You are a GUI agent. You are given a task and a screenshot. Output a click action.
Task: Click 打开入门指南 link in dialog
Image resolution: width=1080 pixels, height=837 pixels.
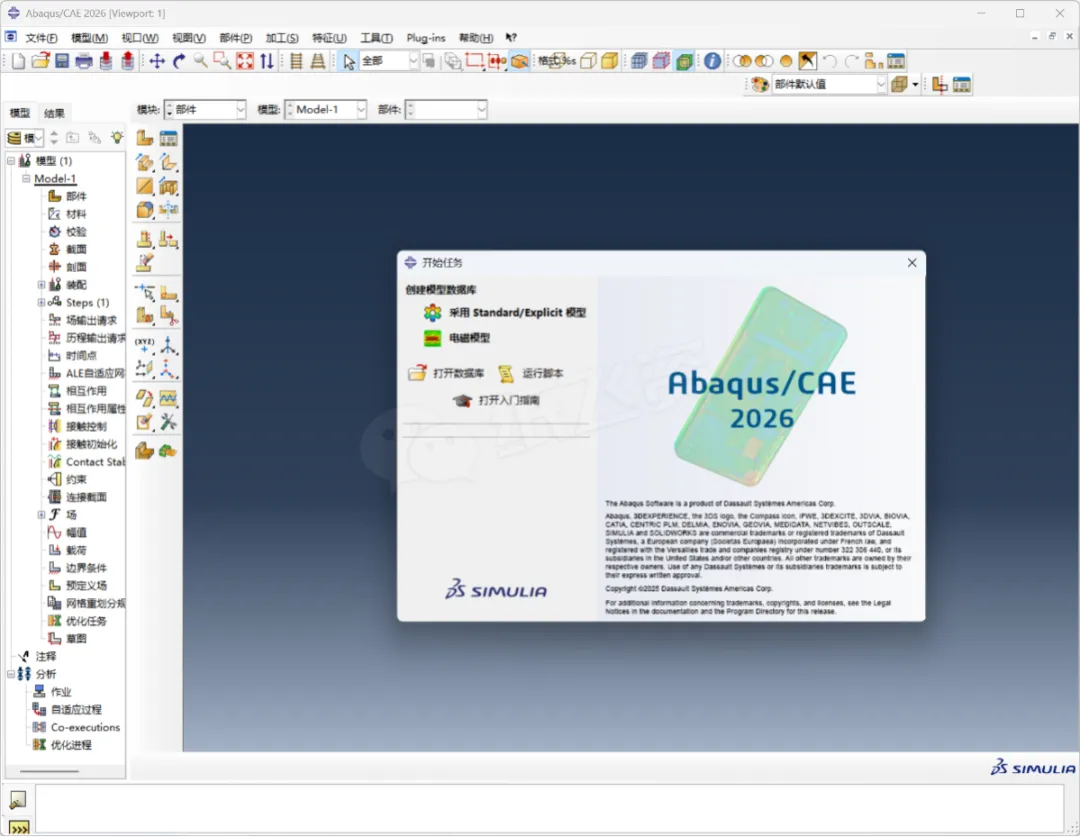[x=496, y=400]
